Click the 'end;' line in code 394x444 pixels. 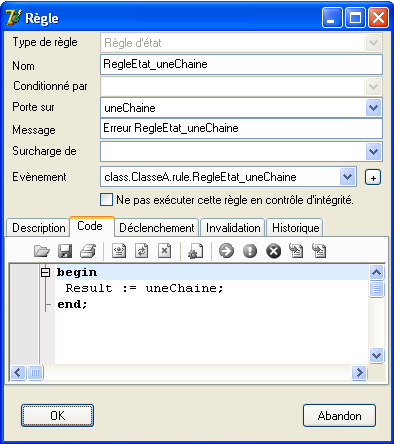(72, 304)
